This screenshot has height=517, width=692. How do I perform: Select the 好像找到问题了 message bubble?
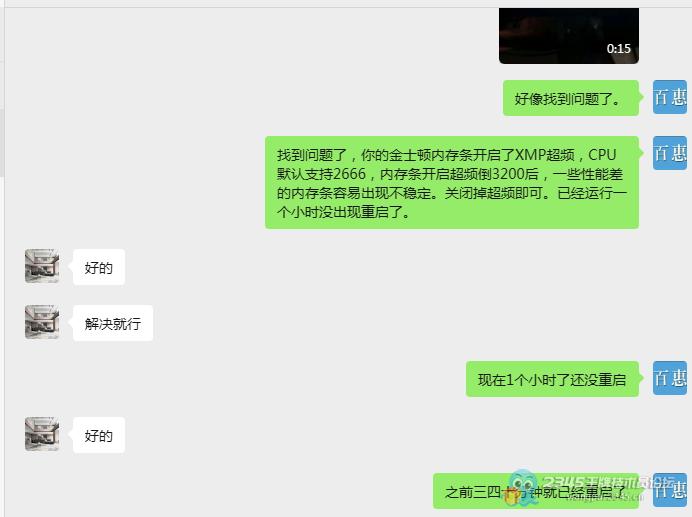point(571,98)
